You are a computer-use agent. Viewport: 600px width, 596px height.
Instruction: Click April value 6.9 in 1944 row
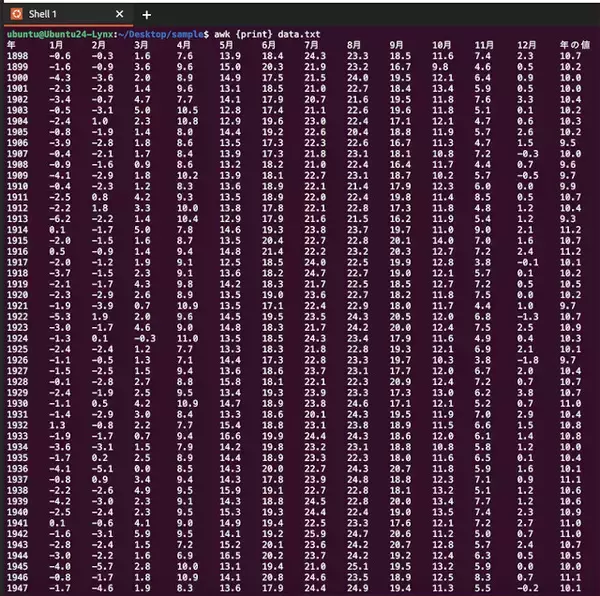pyautogui.click(x=185, y=555)
